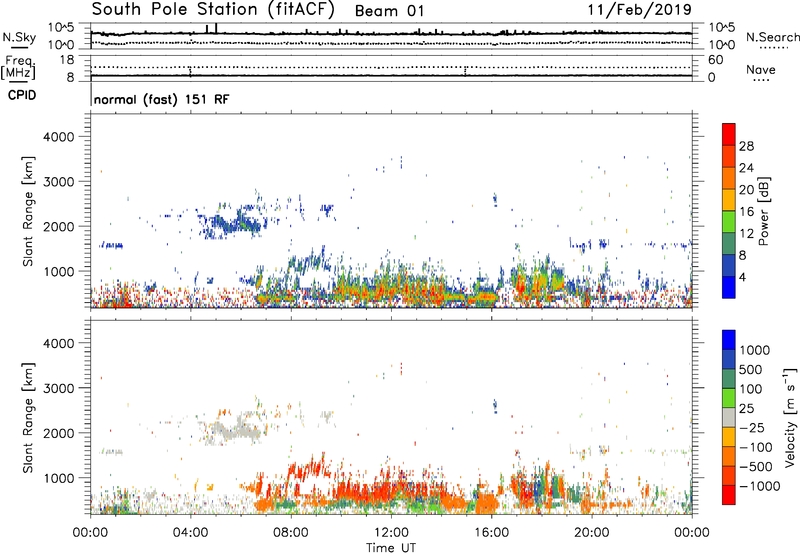Select the 'Freq. [MHz]' axis label

pos(19,67)
